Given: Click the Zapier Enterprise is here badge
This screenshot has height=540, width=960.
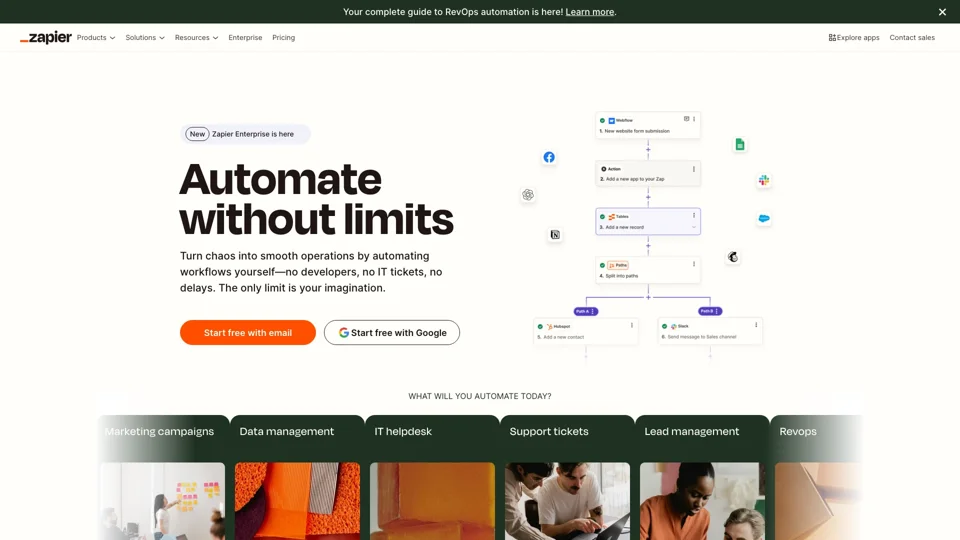Looking at the screenshot, I should click(246, 134).
